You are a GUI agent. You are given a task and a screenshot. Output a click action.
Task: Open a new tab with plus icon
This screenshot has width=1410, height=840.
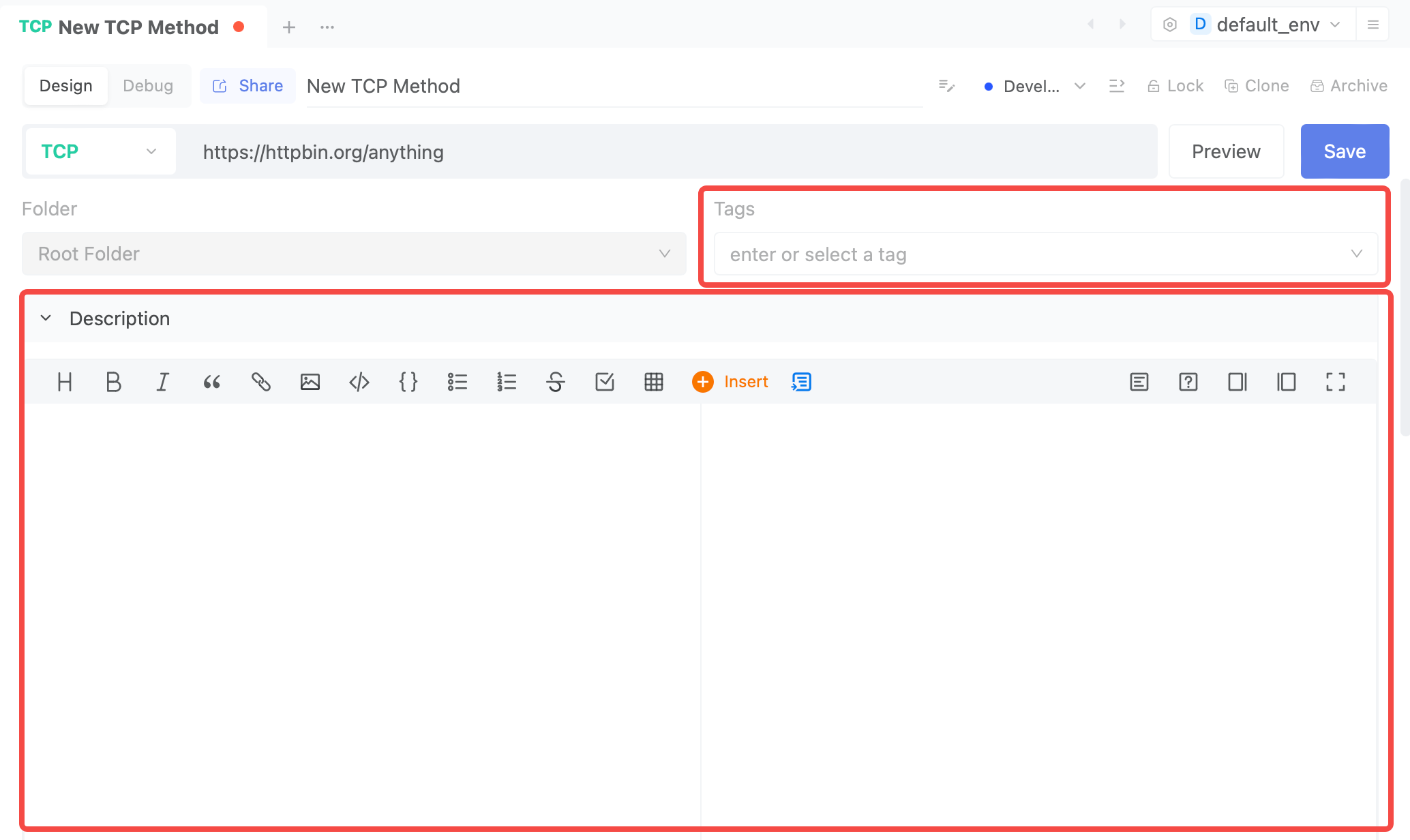(x=289, y=27)
